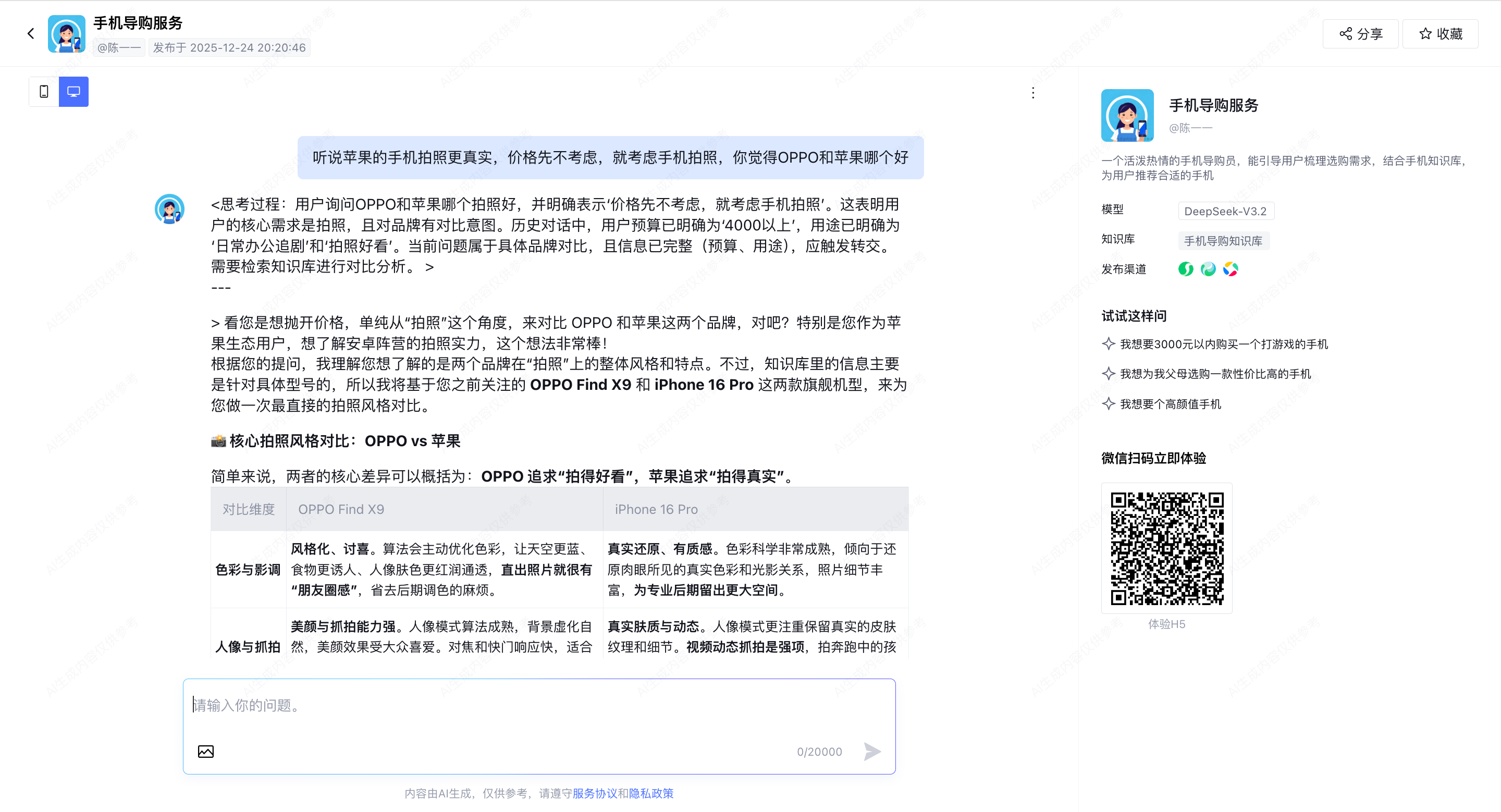Click the DeepSeek-V3.2 model tag
The image size is (1501, 812).
pyautogui.click(x=1225, y=211)
